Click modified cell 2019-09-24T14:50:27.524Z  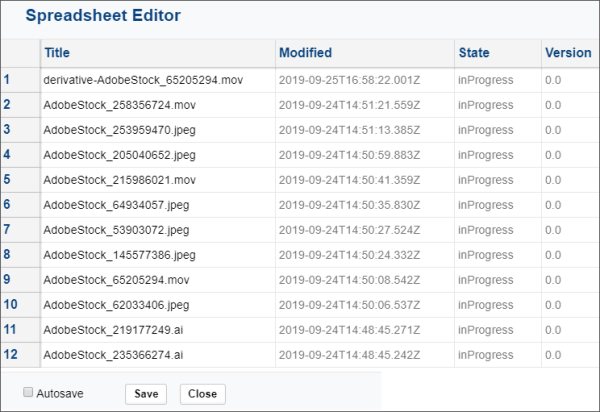(x=365, y=230)
